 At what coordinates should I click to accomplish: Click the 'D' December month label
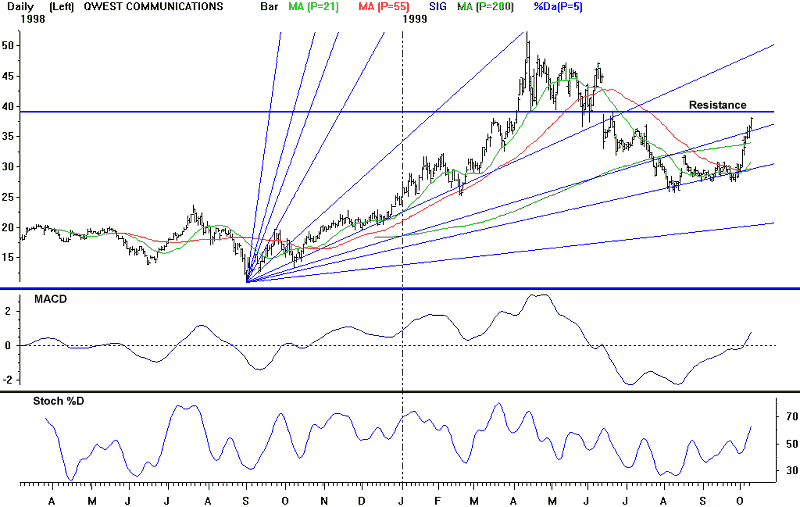(362, 501)
